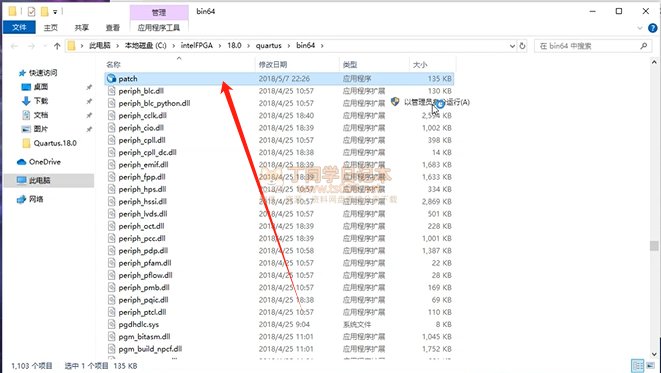Screen dimensions: 661x373
Task: Select periph_hssi.dll file
Action: pyautogui.click(x=142, y=201)
